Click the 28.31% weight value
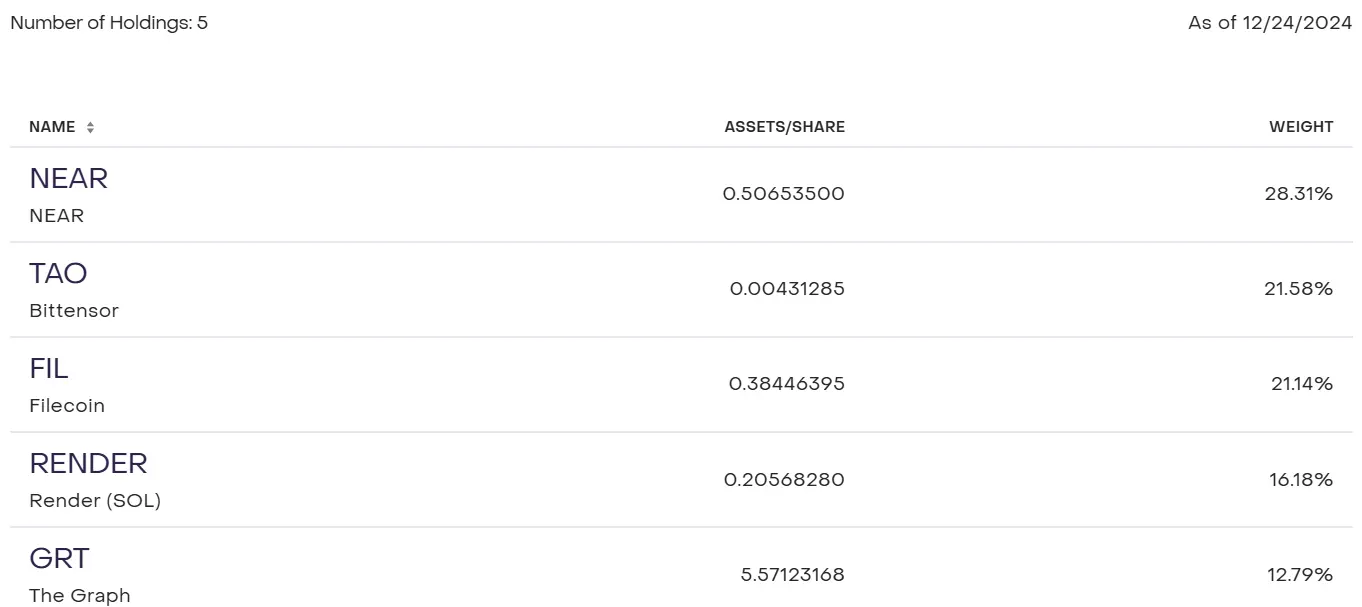Screen dimensions: 1362x607 1298,194
